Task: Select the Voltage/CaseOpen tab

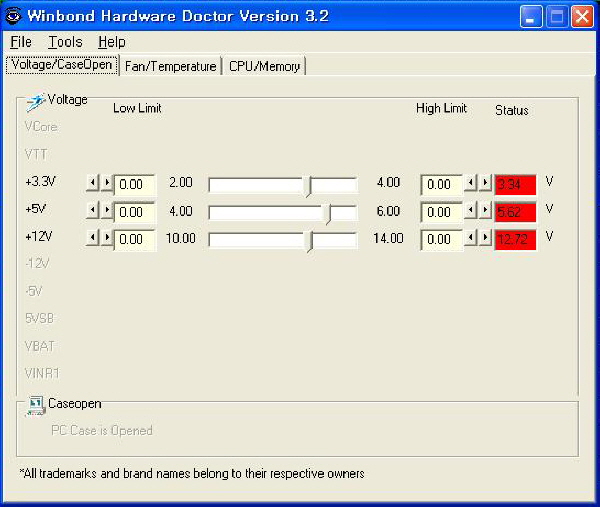Action: point(62,65)
